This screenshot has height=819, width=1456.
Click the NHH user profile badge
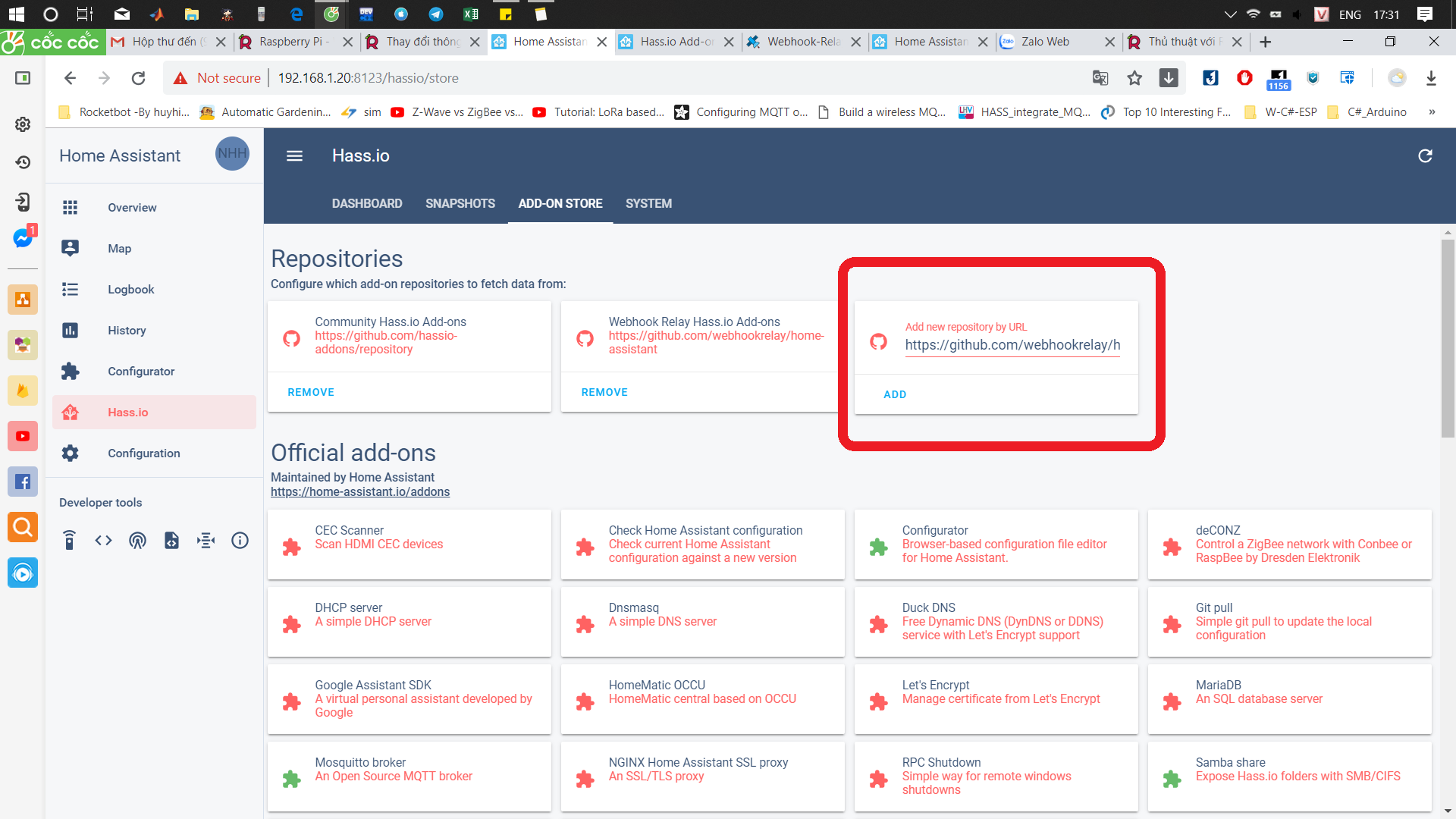tap(232, 154)
